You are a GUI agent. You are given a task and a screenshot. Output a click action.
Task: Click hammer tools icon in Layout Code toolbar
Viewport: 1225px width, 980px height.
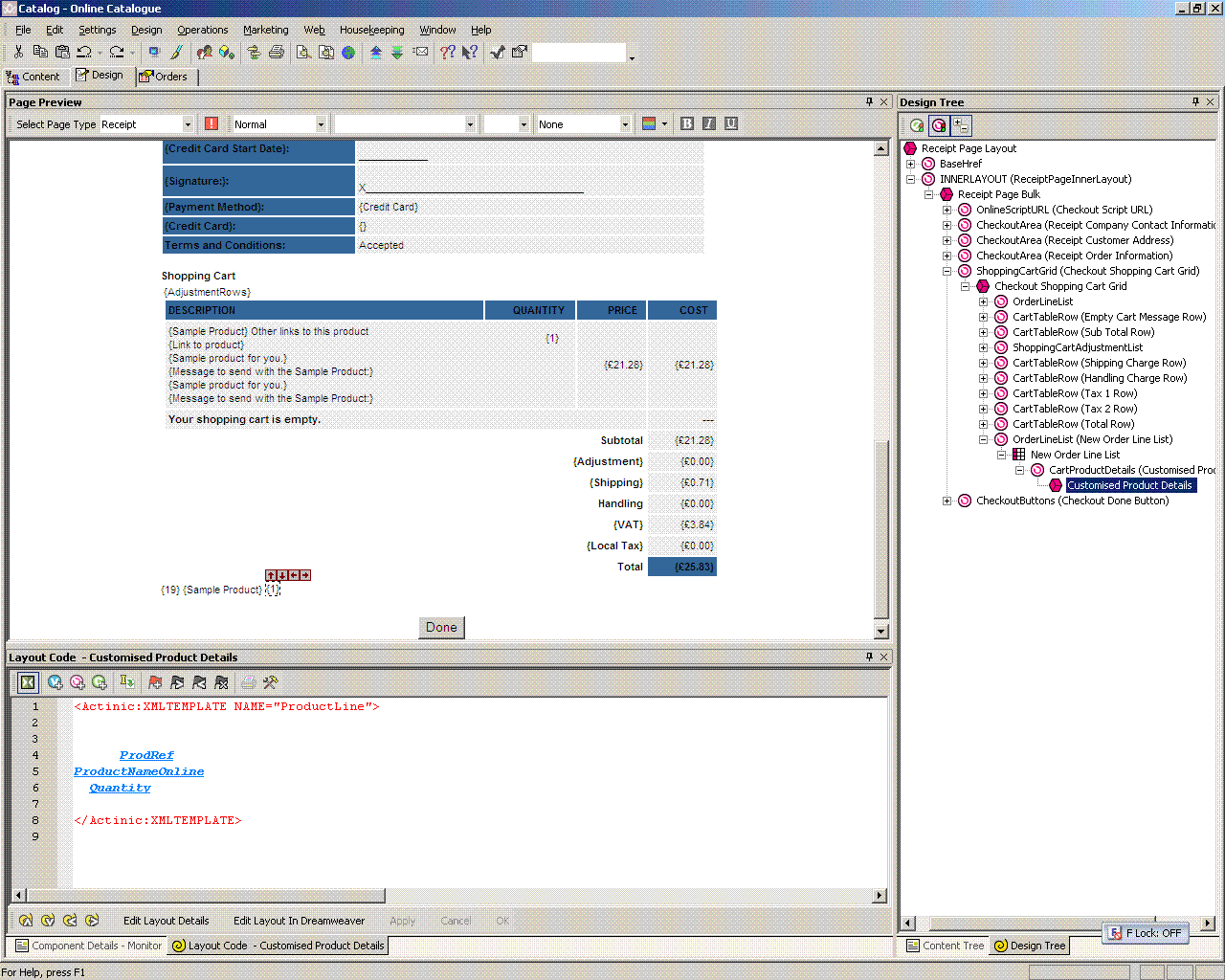(271, 682)
